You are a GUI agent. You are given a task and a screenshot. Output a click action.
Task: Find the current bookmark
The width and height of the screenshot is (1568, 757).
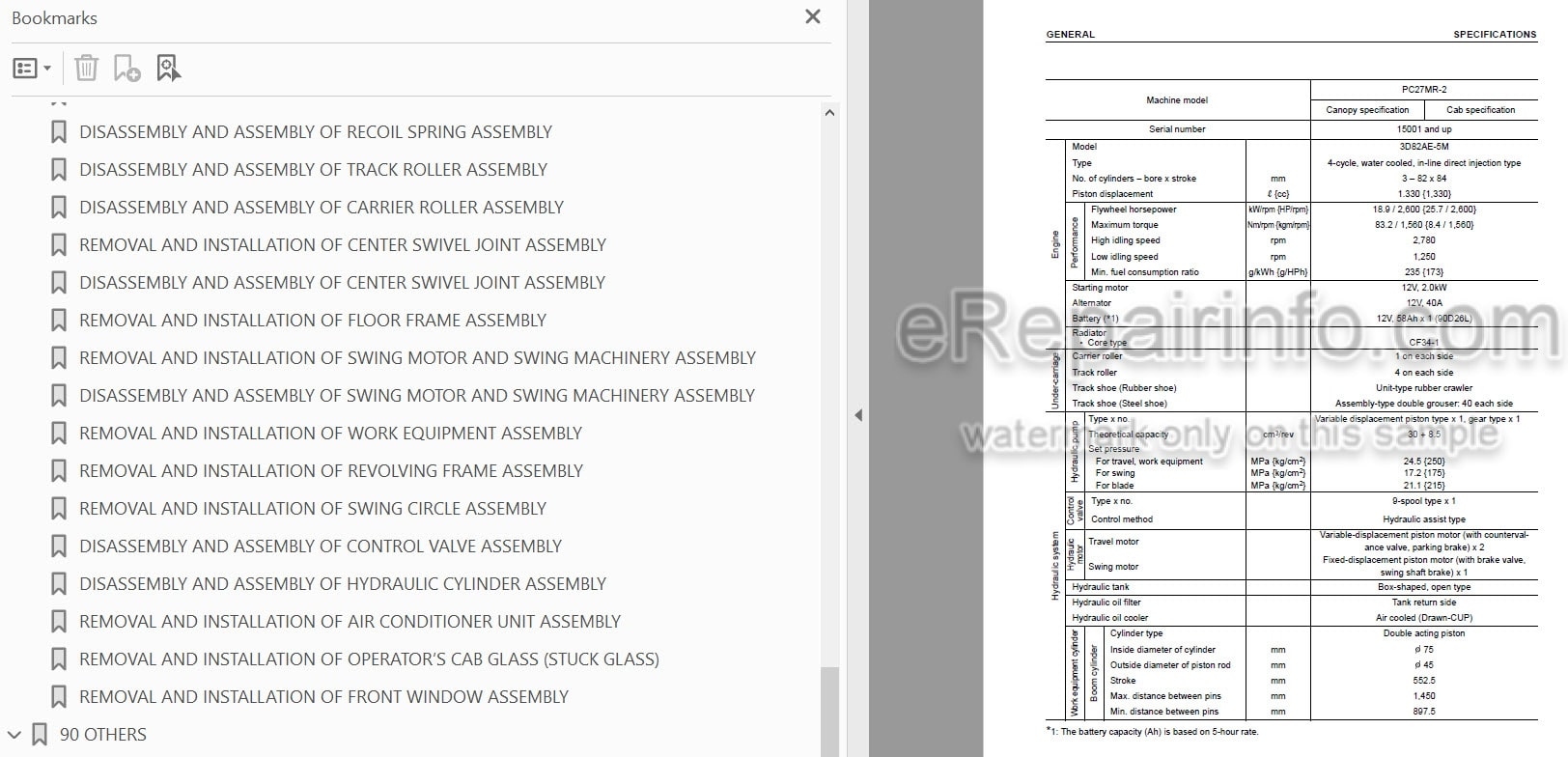(169, 69)
